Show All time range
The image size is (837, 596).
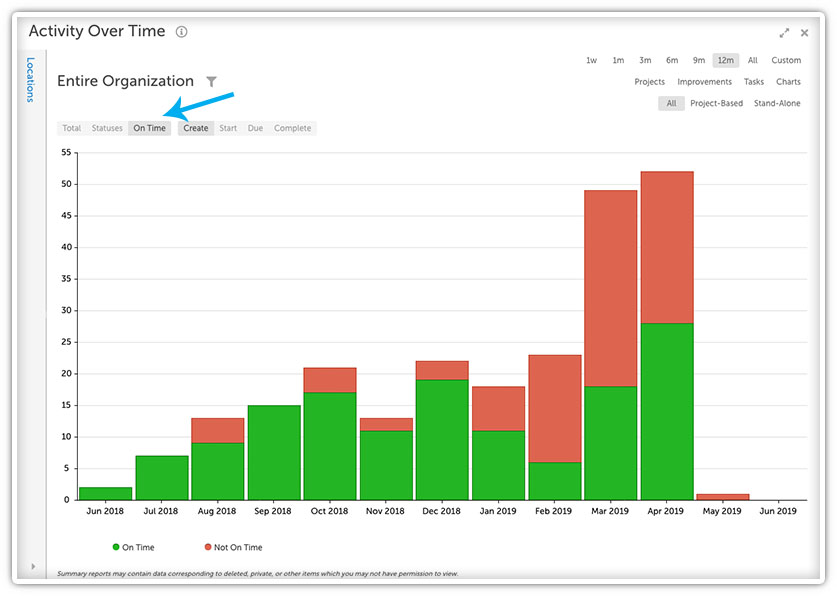(x=753, y=60)
